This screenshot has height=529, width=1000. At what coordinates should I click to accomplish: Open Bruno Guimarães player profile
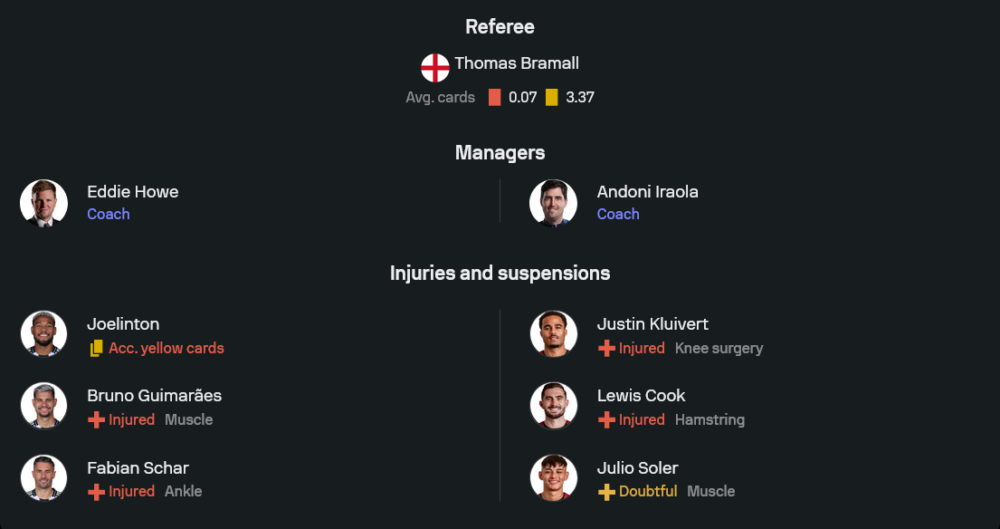pos(154,396)
